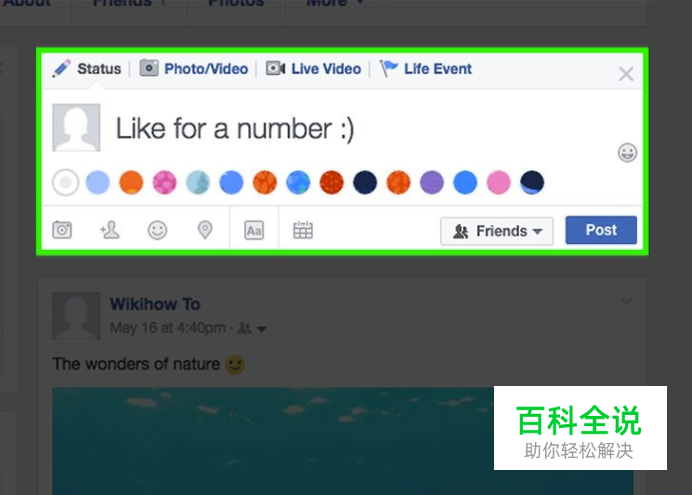Image resolution: width=692 pixels, height=495 pixels.
Task: Open the feeling/activity smiley icon
Action: pos(157,230)
